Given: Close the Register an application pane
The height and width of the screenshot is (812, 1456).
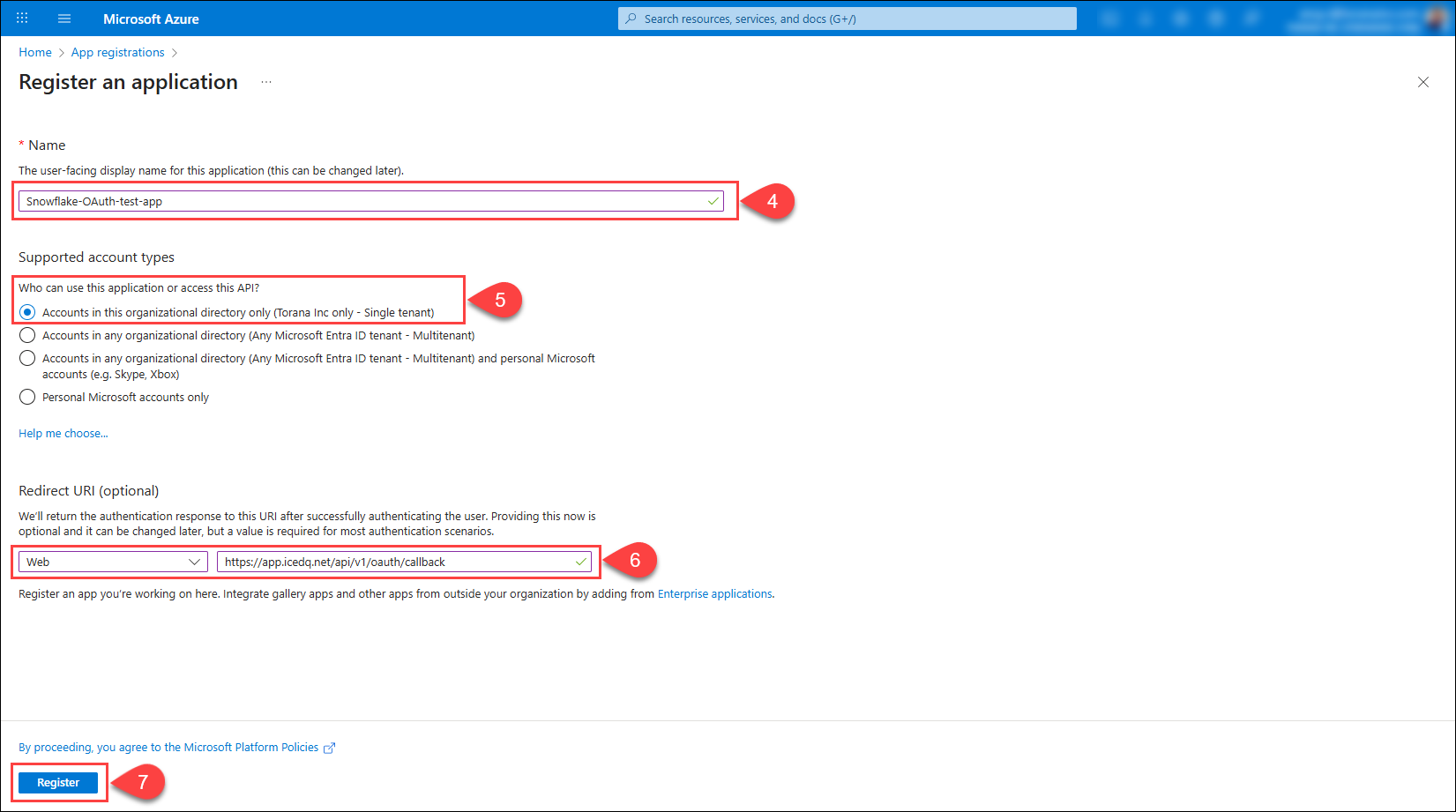Looking at the screenshot, I should (1422, 82).
